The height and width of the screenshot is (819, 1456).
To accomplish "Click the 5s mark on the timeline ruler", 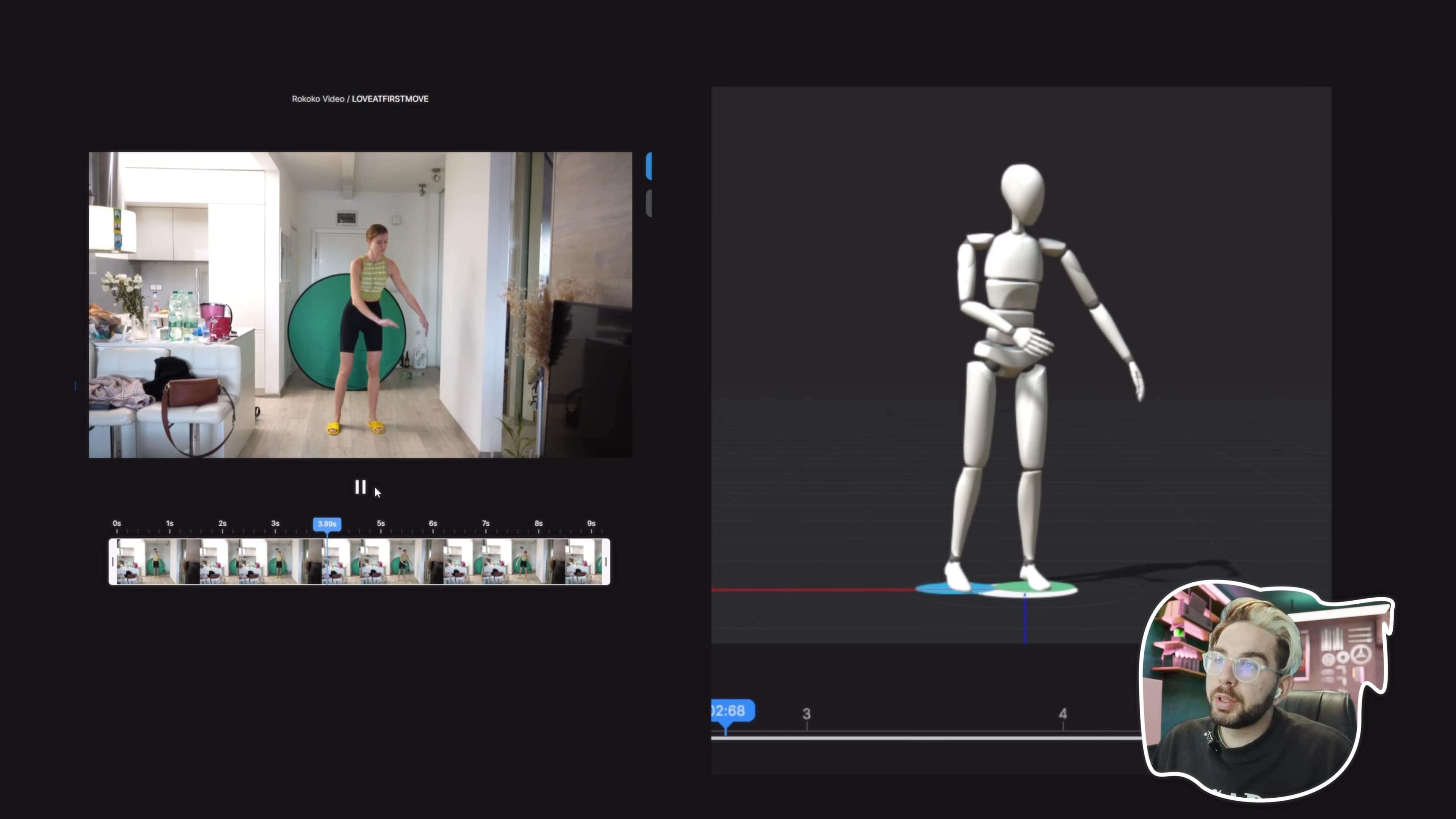I will (x=380, y=523).
